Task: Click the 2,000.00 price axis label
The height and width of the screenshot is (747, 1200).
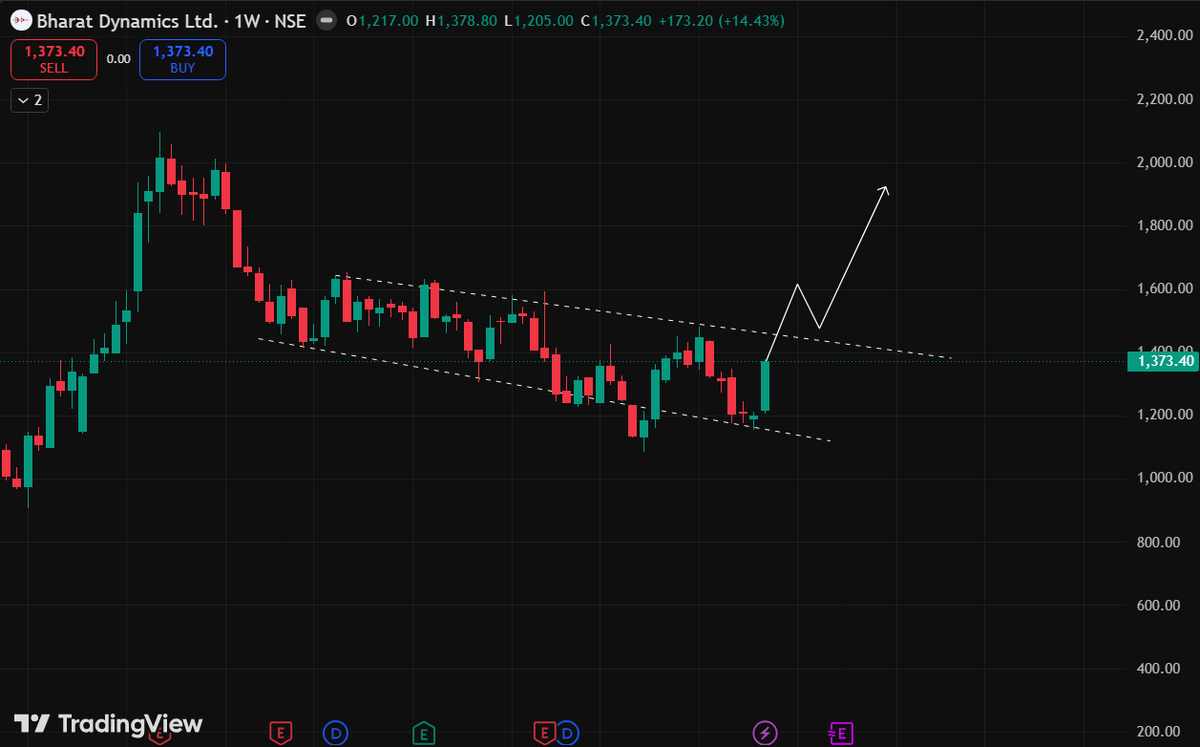Action: [x=1165, y=162]
